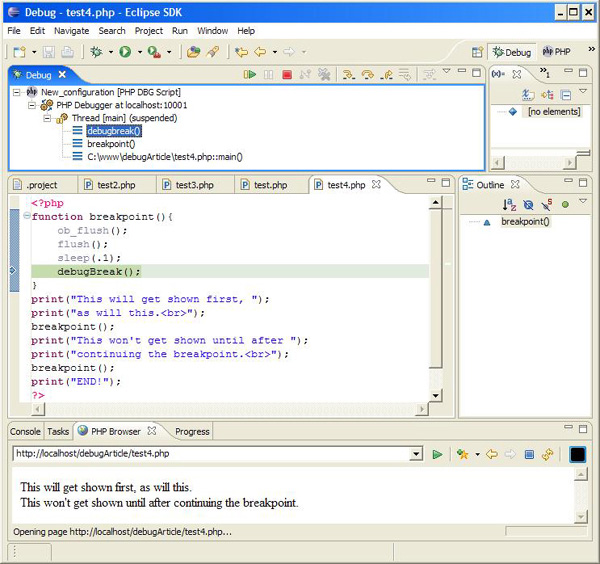Collapse the function breakpoint code fold
The height and width of the screenshot is (564, 600).
pyautogui.click(x=27, y=217)
